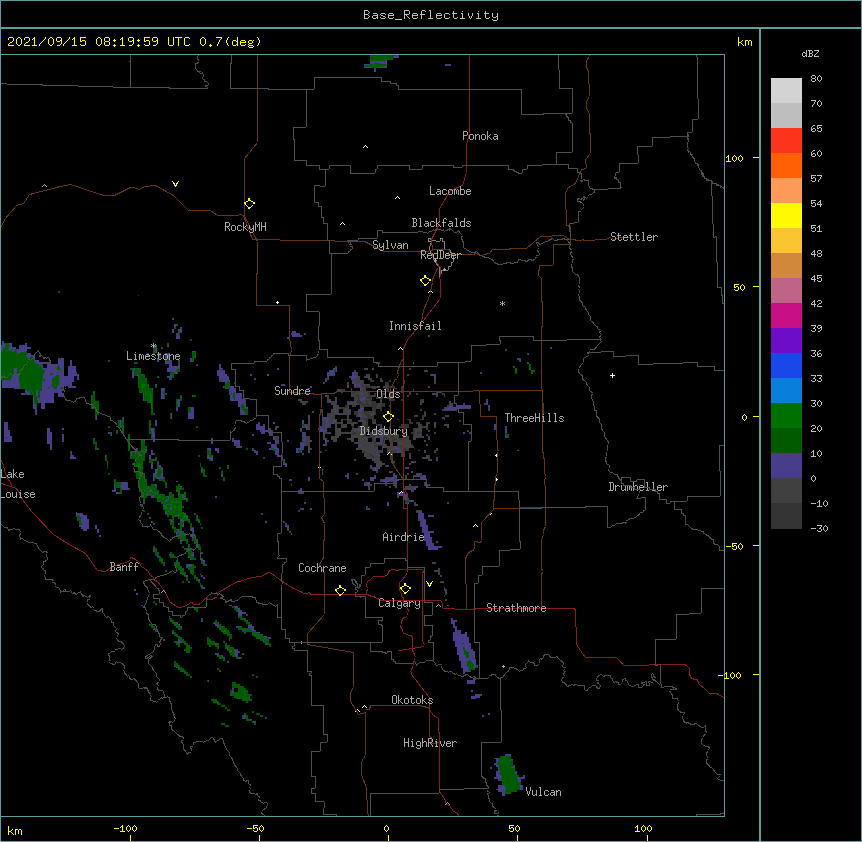The image size is (862, 842).
Task: Click the Didsbury label
Action: (384, 431)
